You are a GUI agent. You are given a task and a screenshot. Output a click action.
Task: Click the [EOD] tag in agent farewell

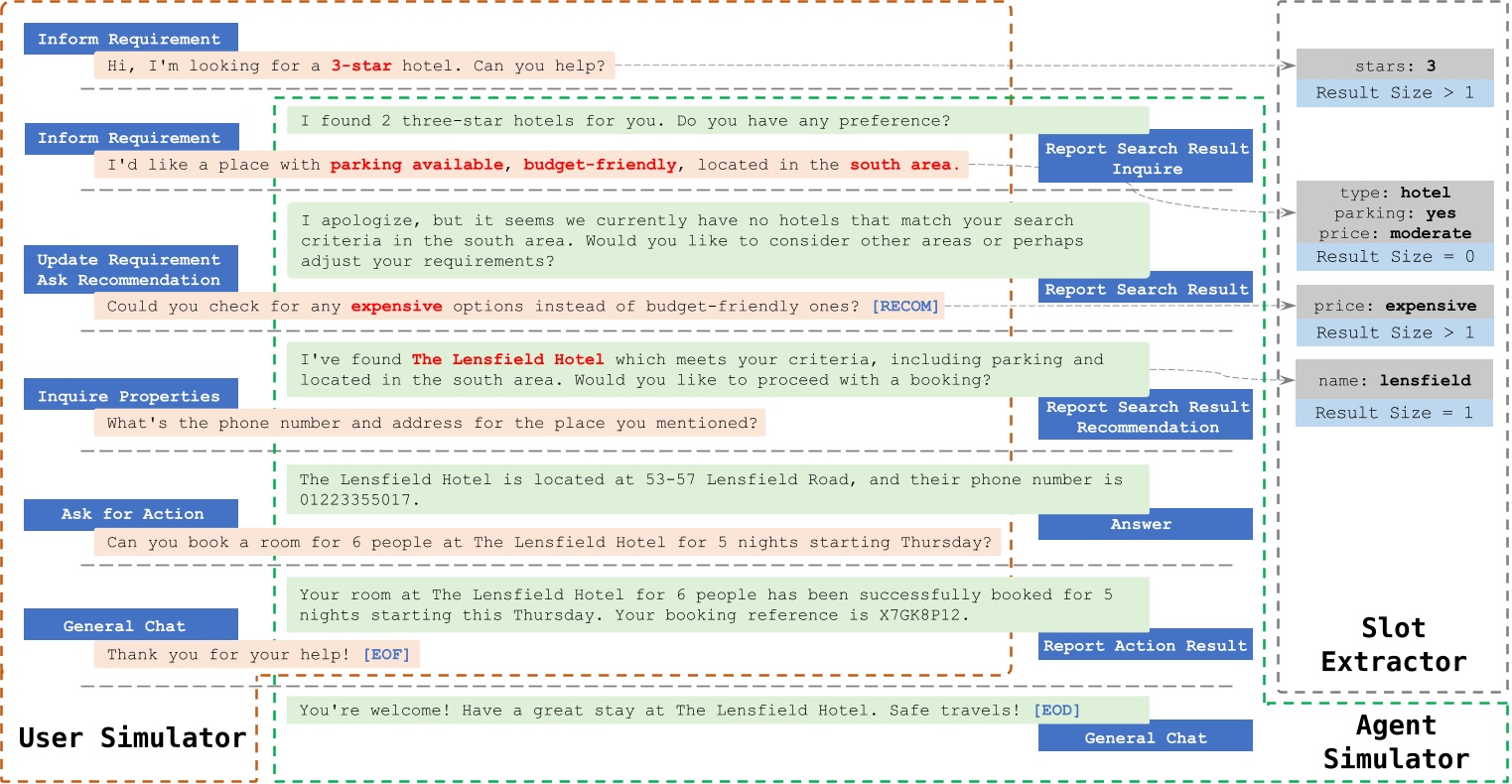(1056, 711)
